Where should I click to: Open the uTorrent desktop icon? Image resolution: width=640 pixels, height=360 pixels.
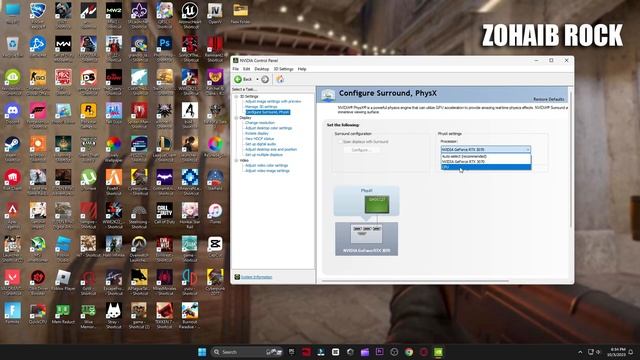coord(88,181)
